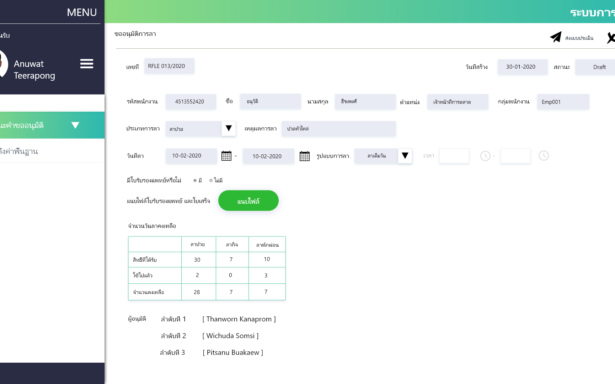This screenshot has height=384, width=615.
Task: Open the end date calendar icon
Action: 304,156
